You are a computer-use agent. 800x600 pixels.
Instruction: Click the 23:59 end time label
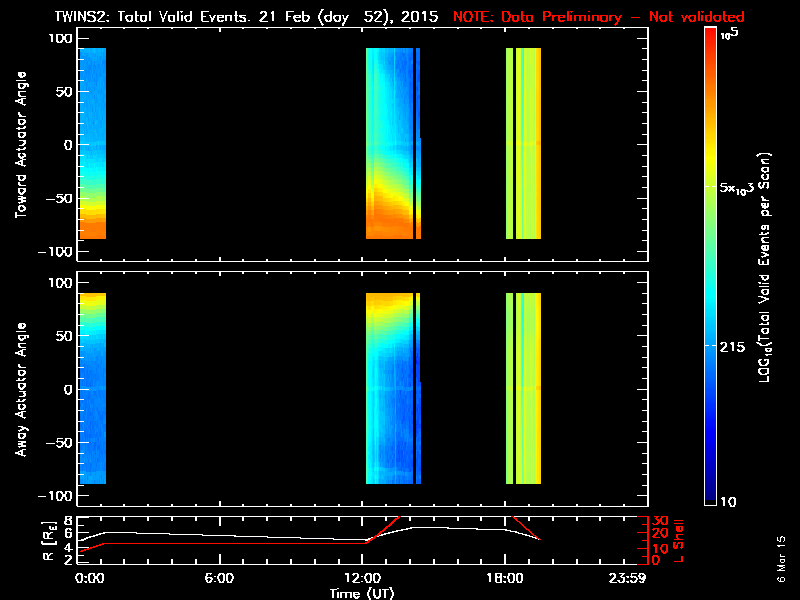coord(627,578)
